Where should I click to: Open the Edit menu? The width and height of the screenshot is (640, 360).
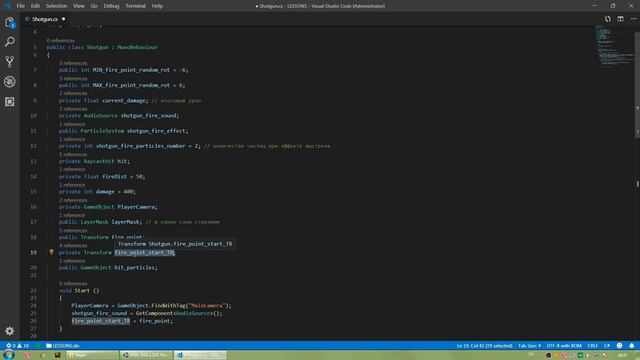pos(35,6)
